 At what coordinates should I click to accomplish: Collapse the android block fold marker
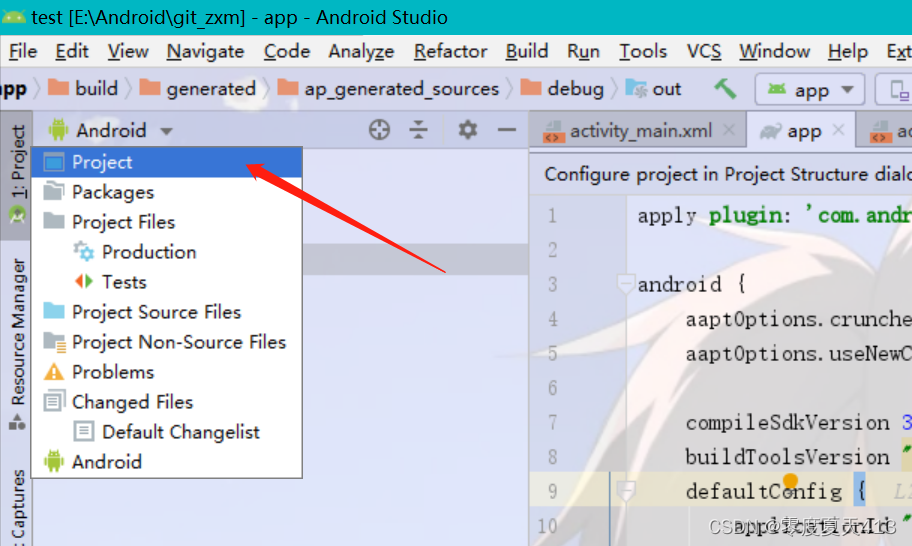(625, 284)
